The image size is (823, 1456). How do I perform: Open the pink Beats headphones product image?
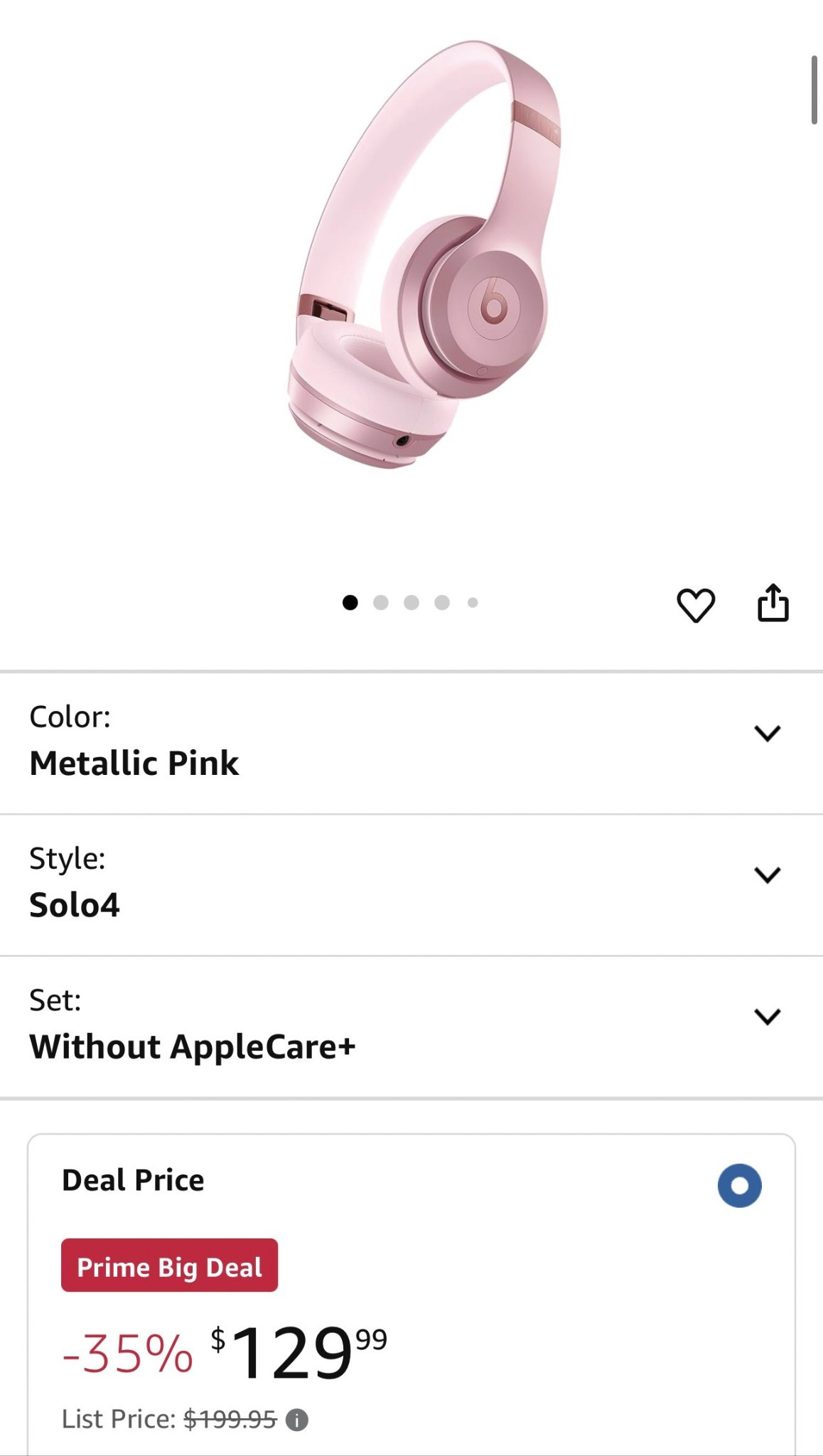(x=424, y=256)
